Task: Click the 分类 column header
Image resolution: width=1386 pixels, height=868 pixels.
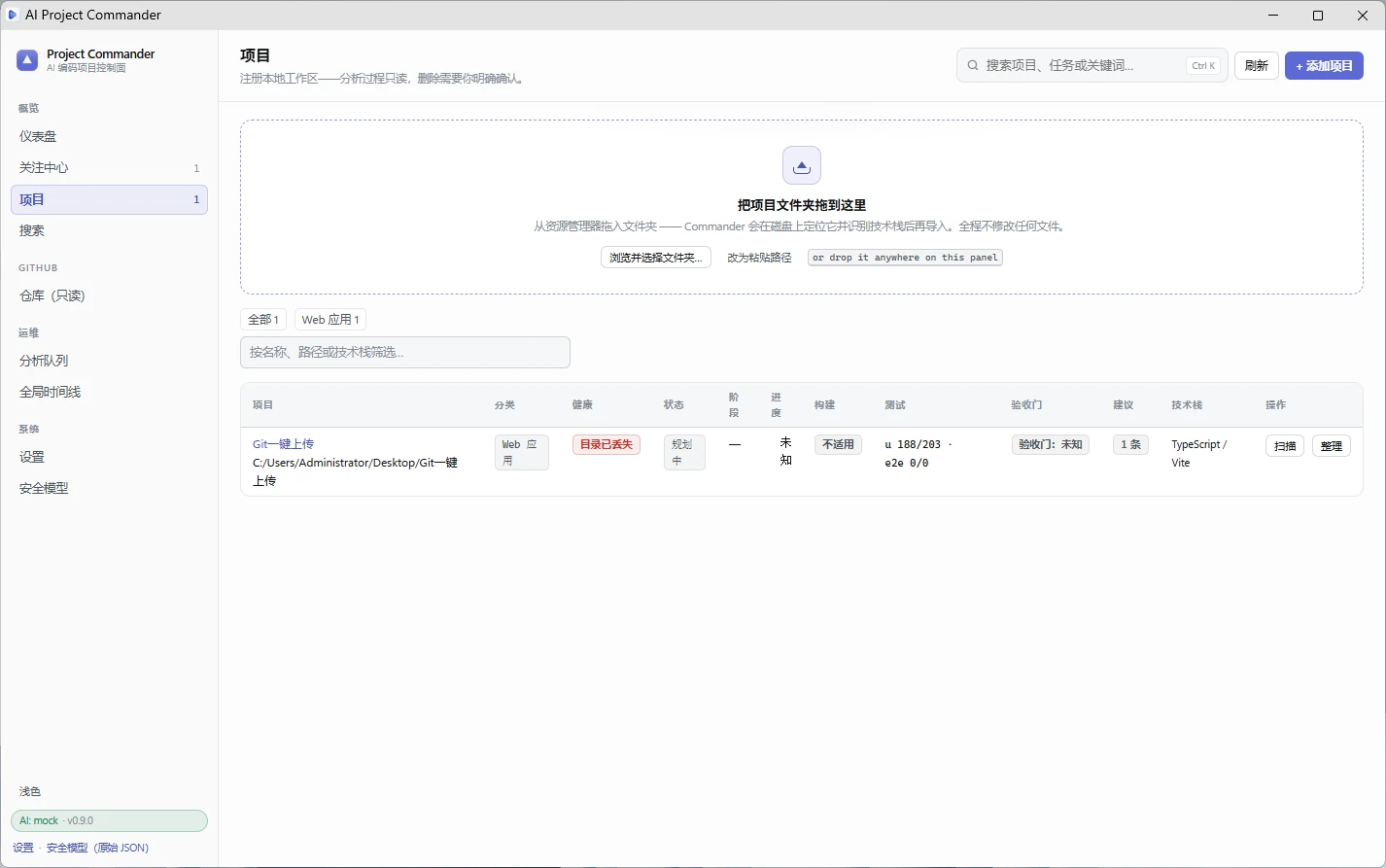Action: 504,404
